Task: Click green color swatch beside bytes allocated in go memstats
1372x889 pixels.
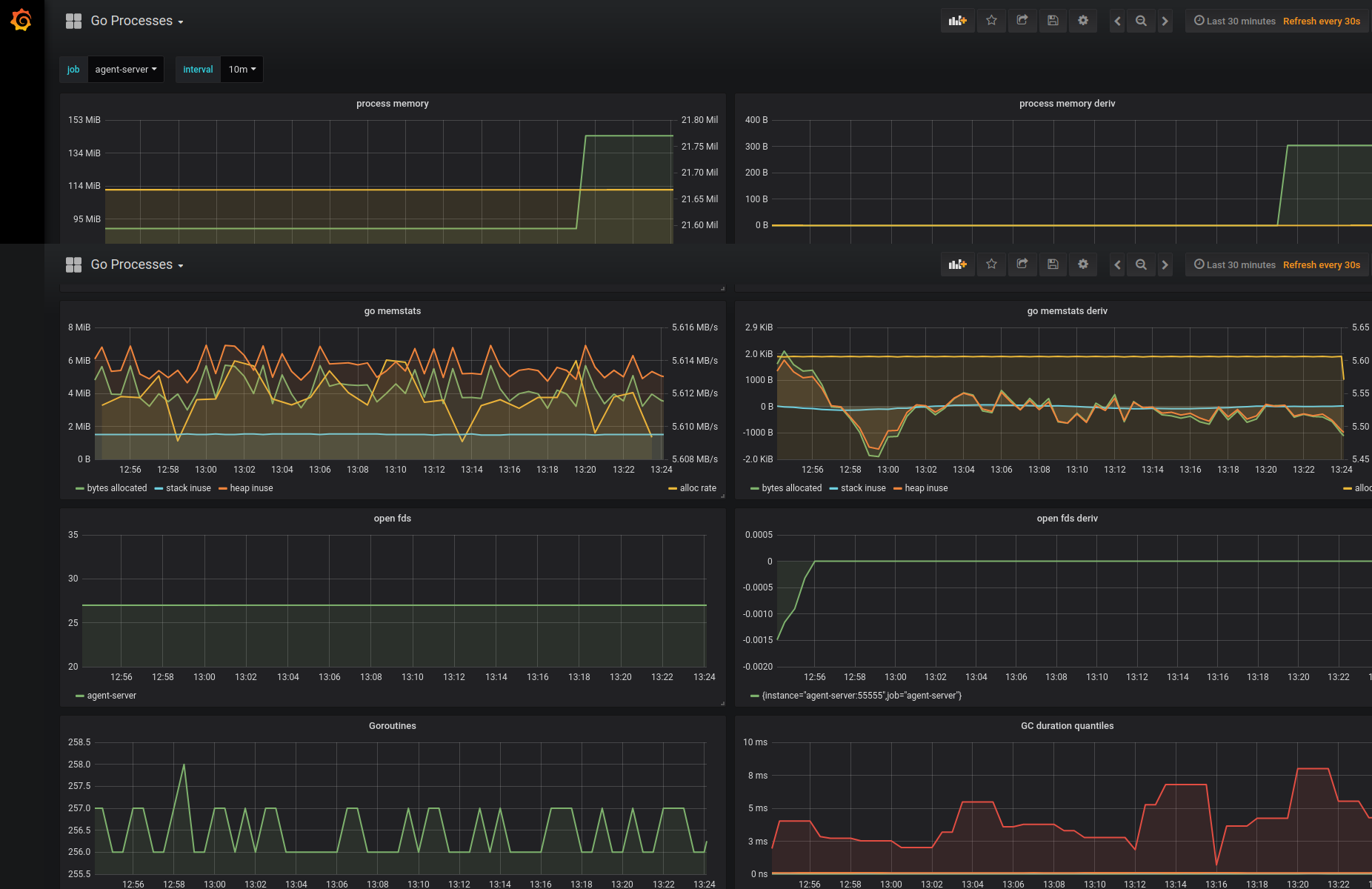Action: [80, 489]
